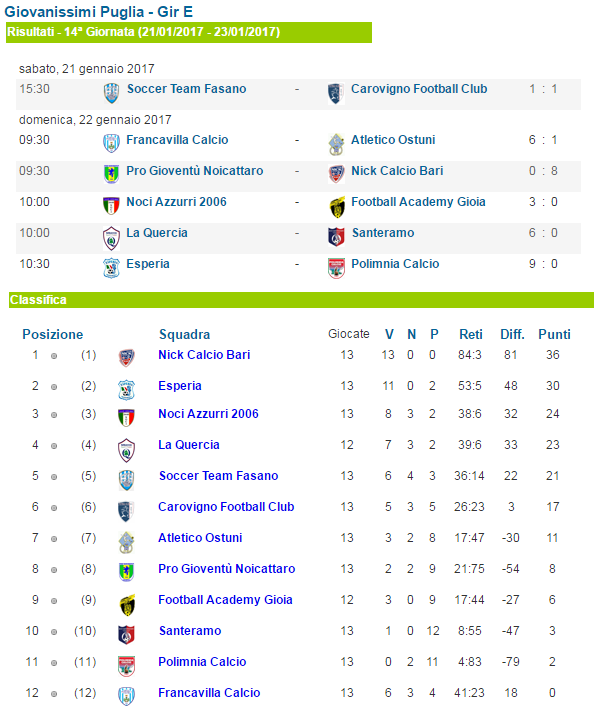
Task: Click Football Academy Gioia crest in results
Action: (337, 207)
